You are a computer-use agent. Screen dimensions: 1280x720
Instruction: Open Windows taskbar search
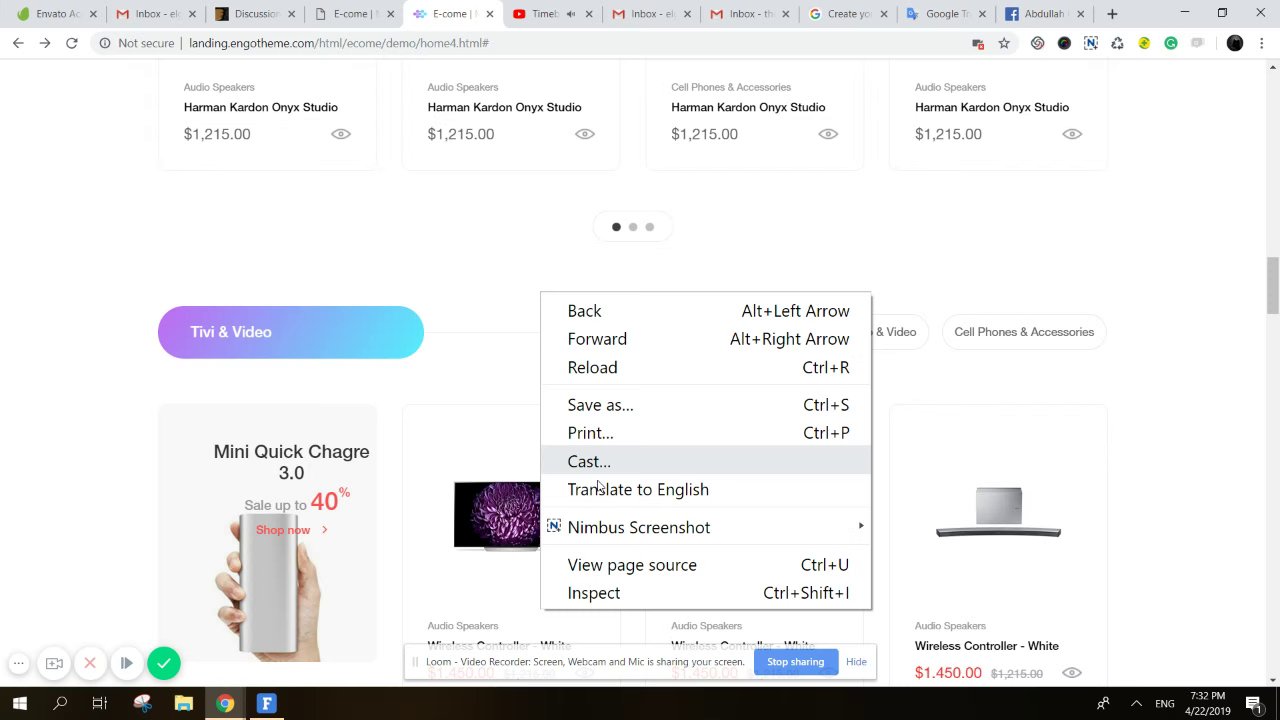click(x=60, y=704)
